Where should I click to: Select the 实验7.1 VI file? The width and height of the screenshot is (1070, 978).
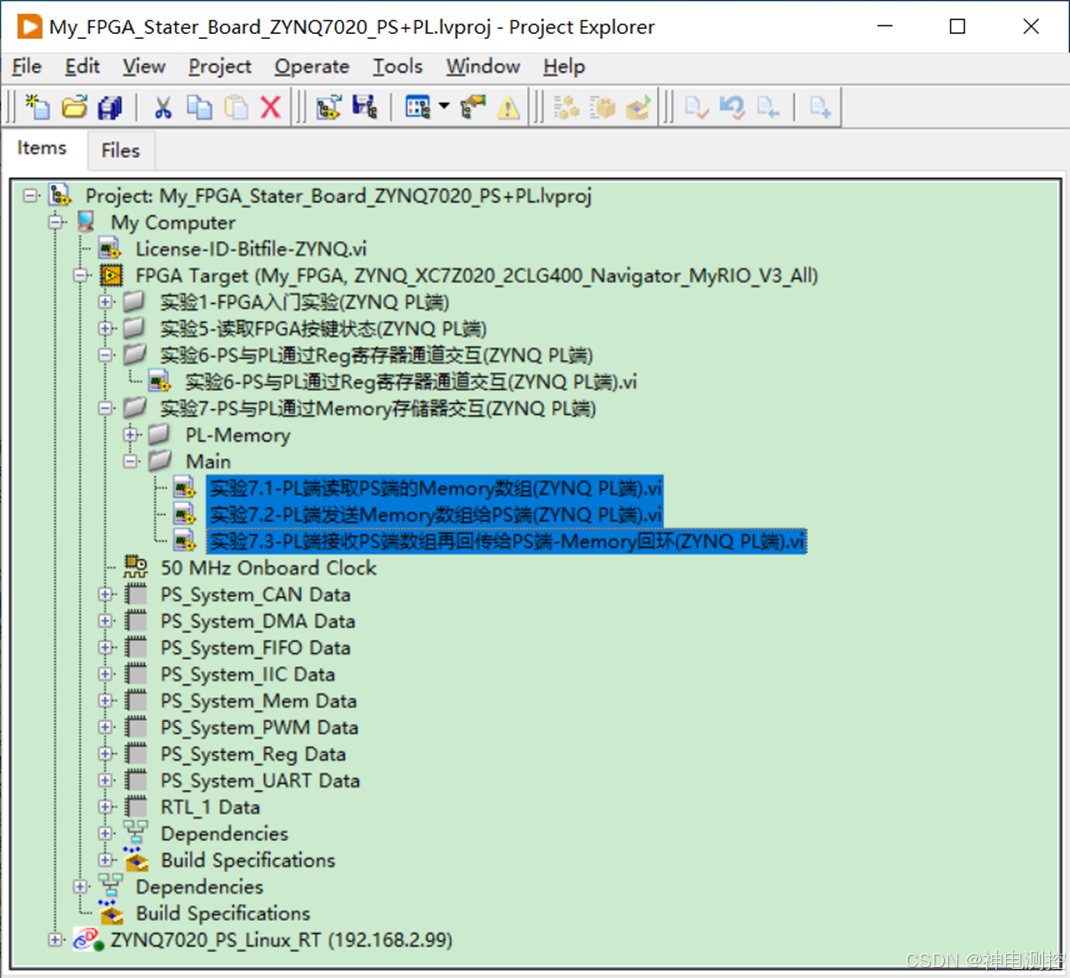click(x=435, y=488)
